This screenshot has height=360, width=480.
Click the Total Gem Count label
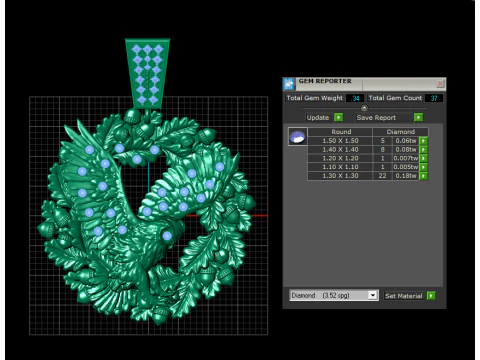coord(395,98)
